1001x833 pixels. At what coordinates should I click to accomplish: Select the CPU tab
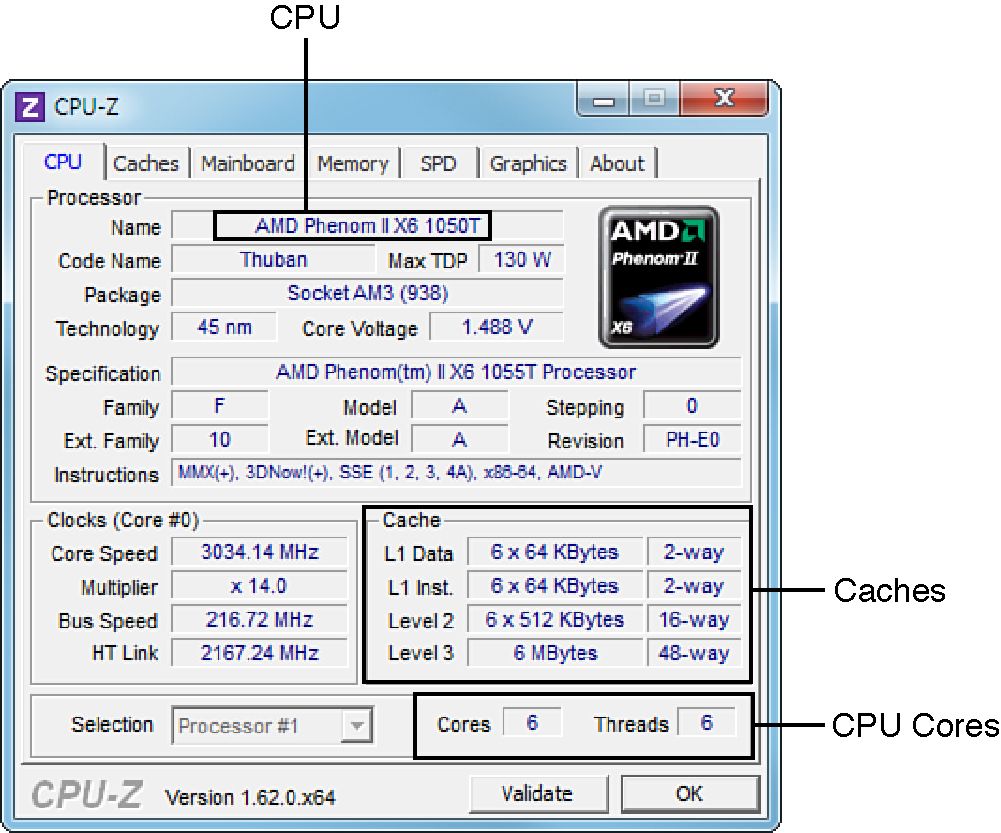click(x=63, y=162)
